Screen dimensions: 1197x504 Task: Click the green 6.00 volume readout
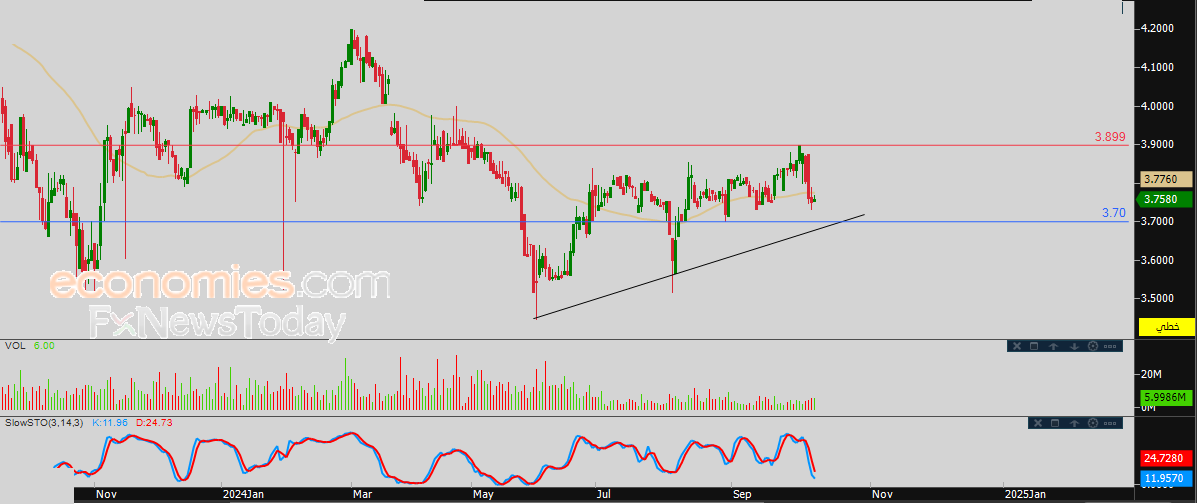tap(44, 346)
